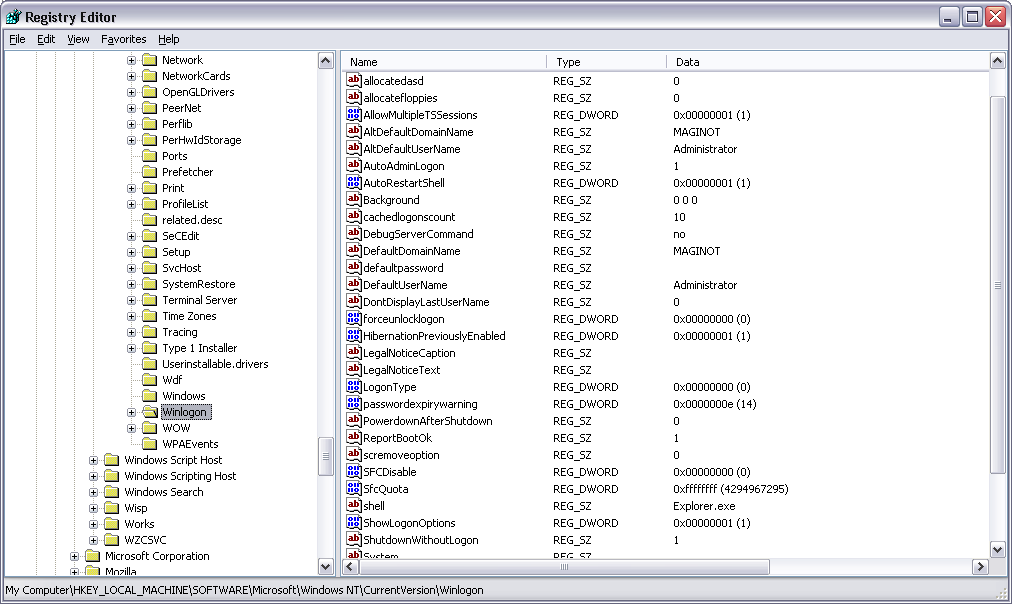Screen dimensions: 1012x604
Task: Select the scremoveoption value
Action: point(401,455)
